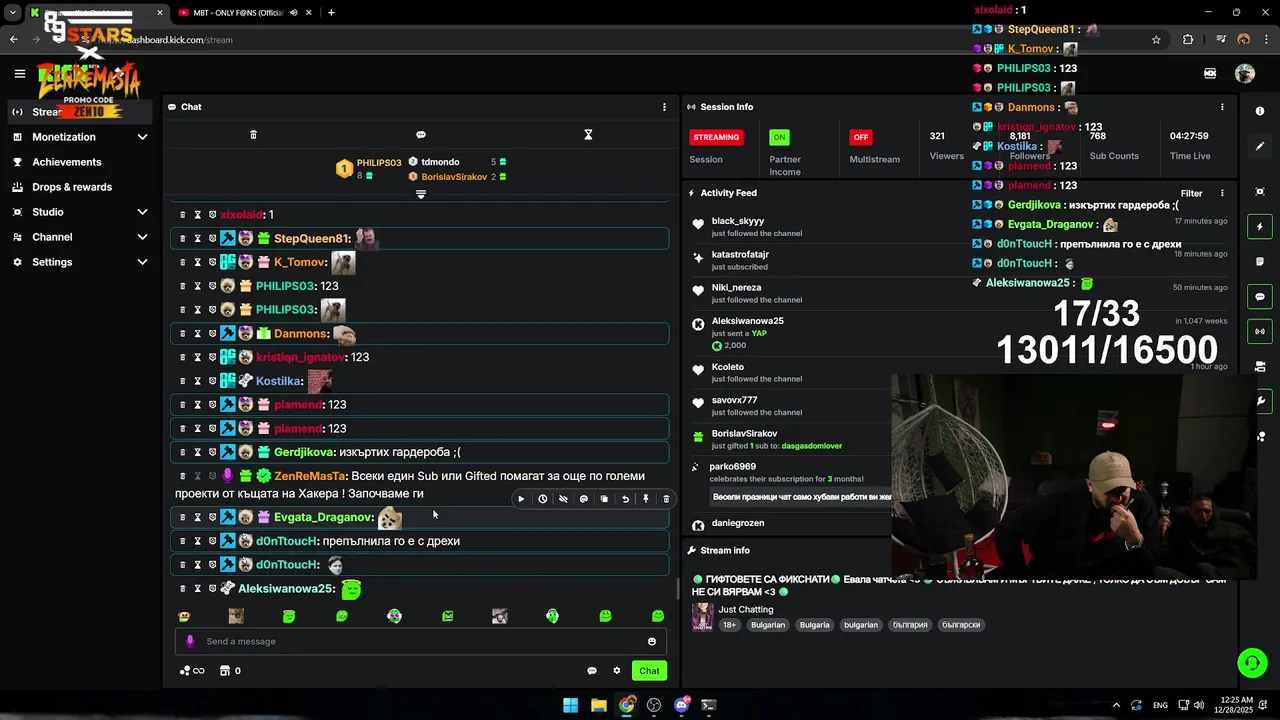Open the Windows Start menu
The image size is (1280, 720).
click(570, 705)
